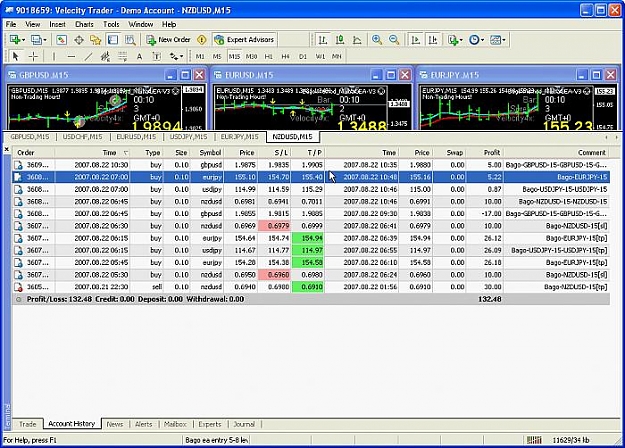The image size is (625, 448).
Task: Click the order icon of the 30.00 profit sell row
Action: coord(18,287)
